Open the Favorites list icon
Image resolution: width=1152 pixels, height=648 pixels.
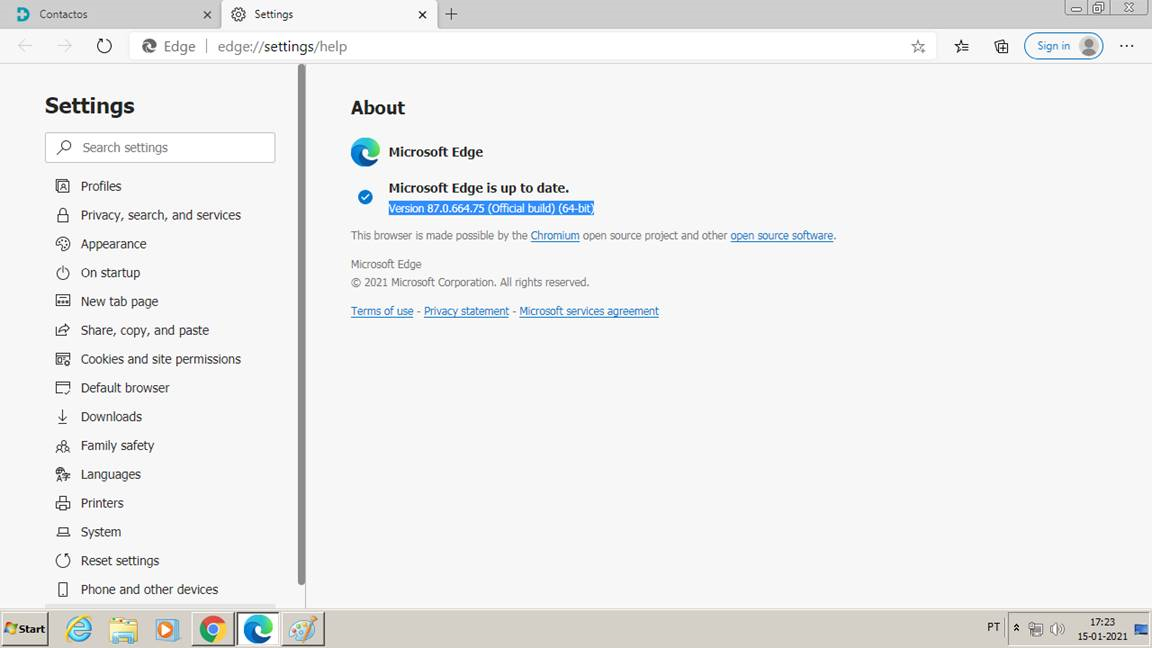961,47
